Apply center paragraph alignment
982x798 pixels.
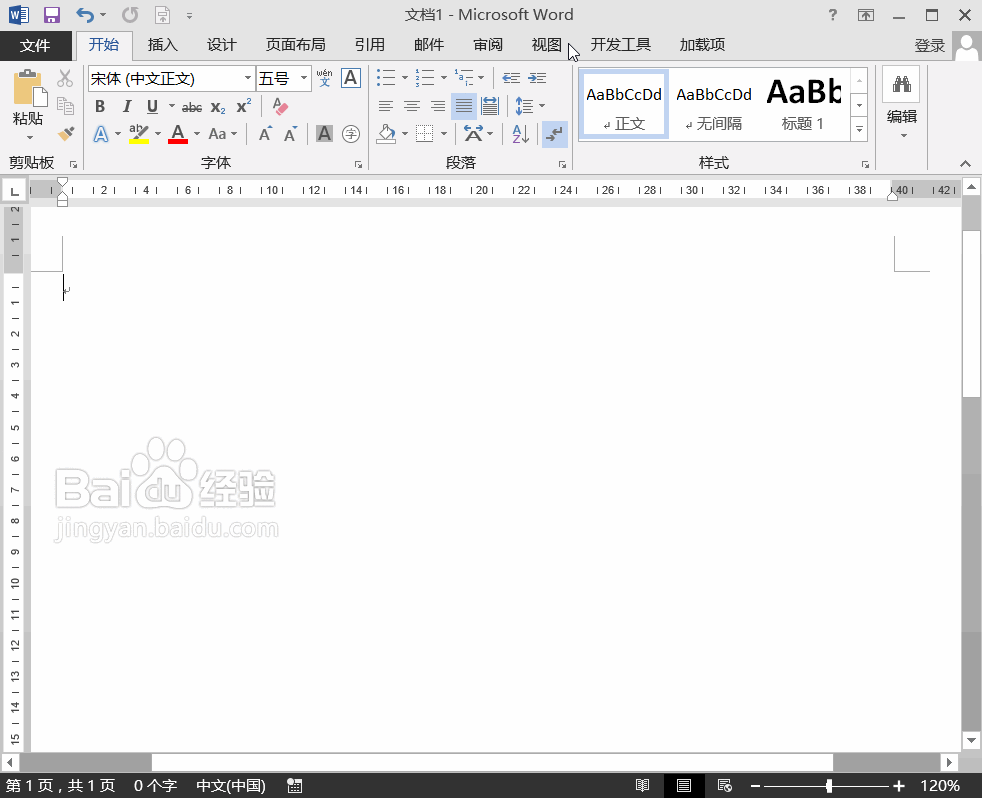coord(411,106)
